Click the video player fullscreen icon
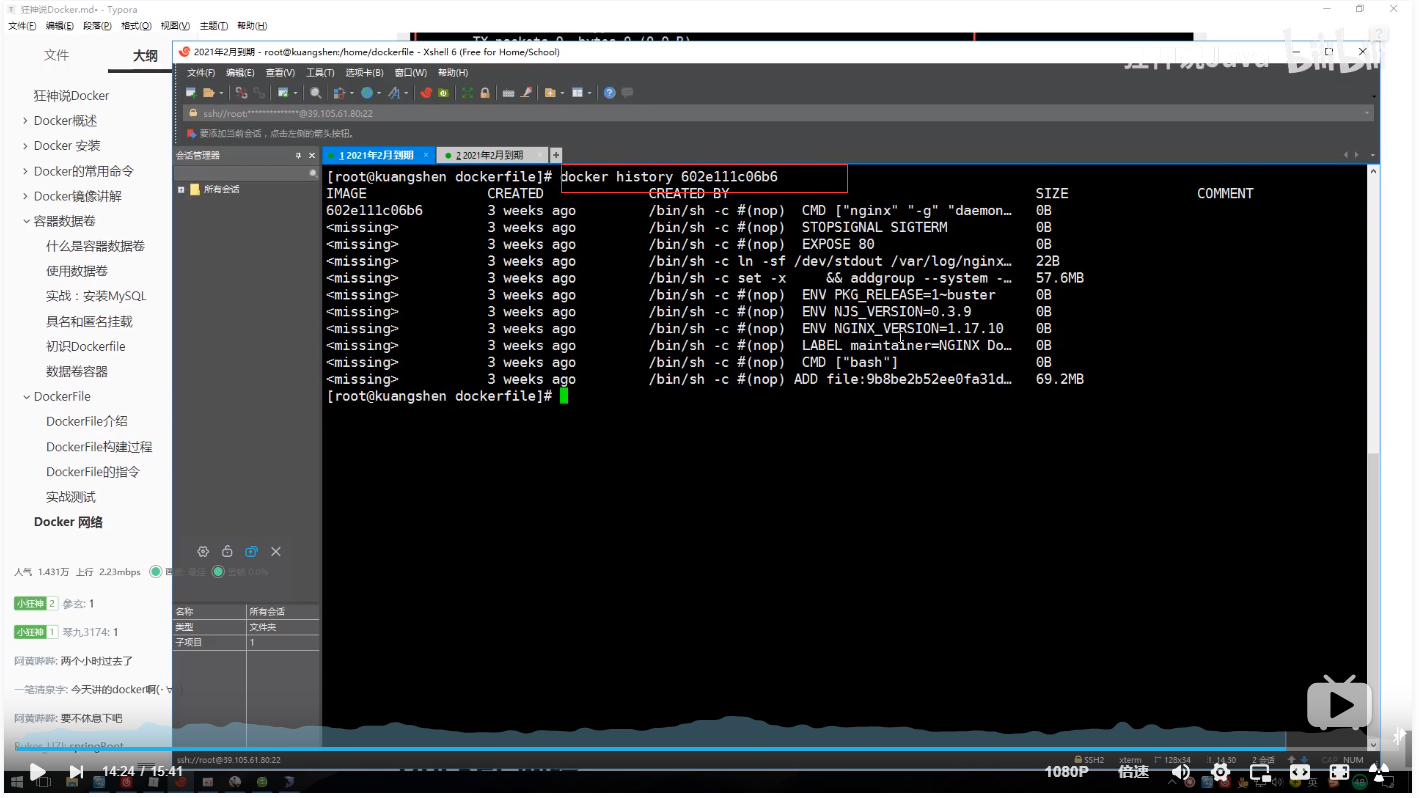Image resolution: width=1422 pixels, height=798 pixels. [1339, 772]
